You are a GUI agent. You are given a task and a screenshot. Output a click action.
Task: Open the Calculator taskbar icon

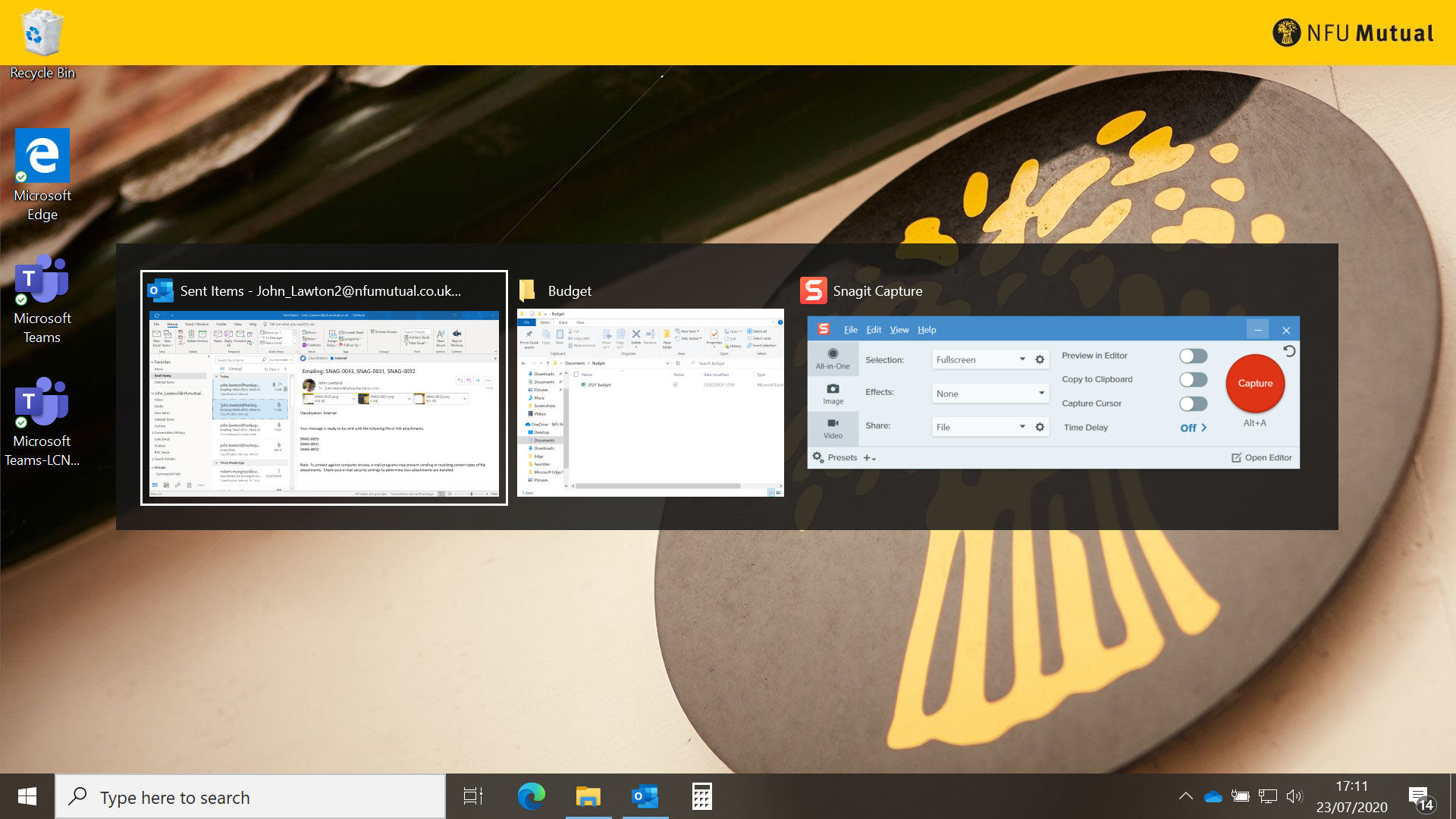click(x=701, y=796)
